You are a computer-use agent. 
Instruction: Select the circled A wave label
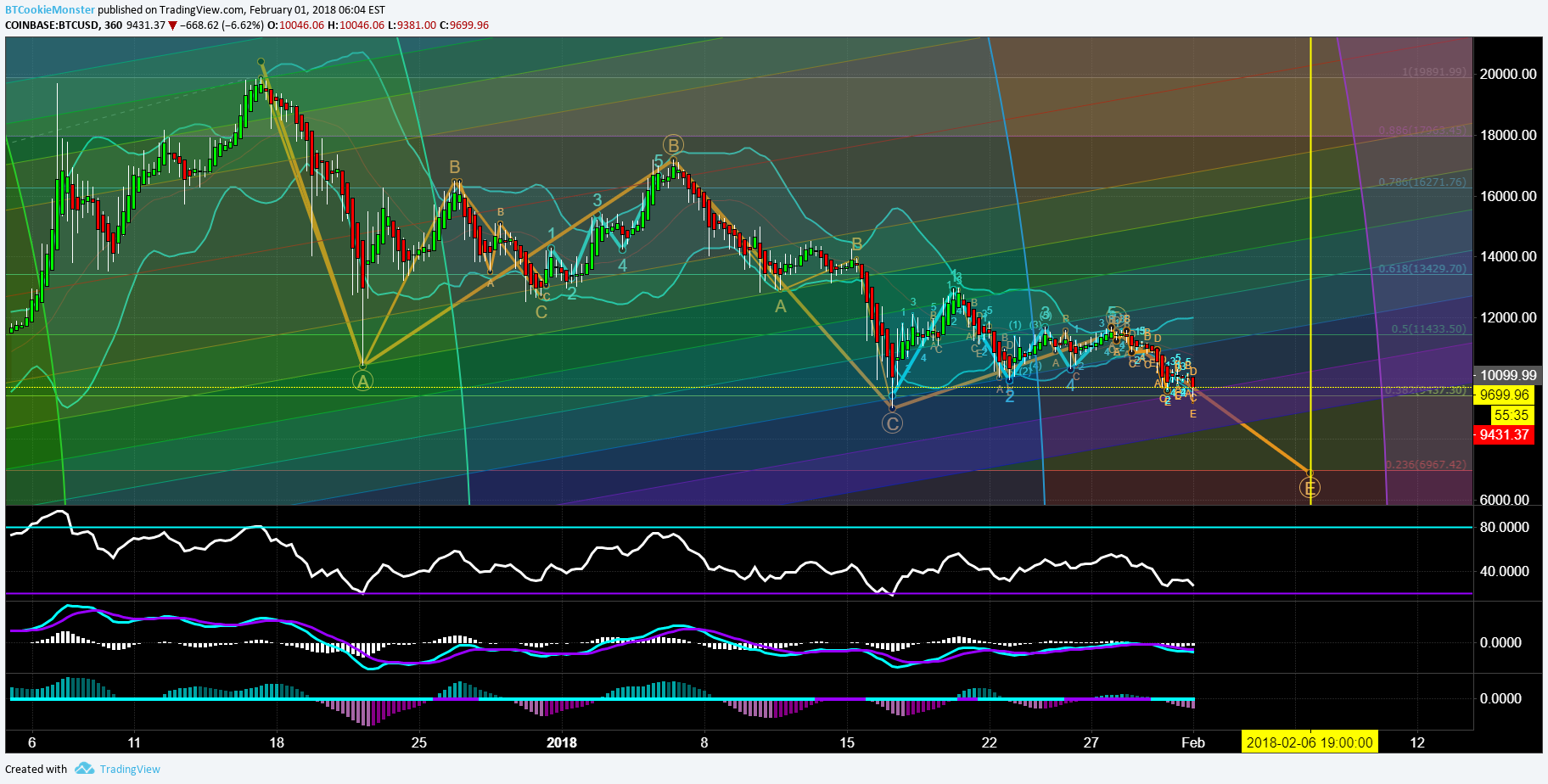pos(363,382)
